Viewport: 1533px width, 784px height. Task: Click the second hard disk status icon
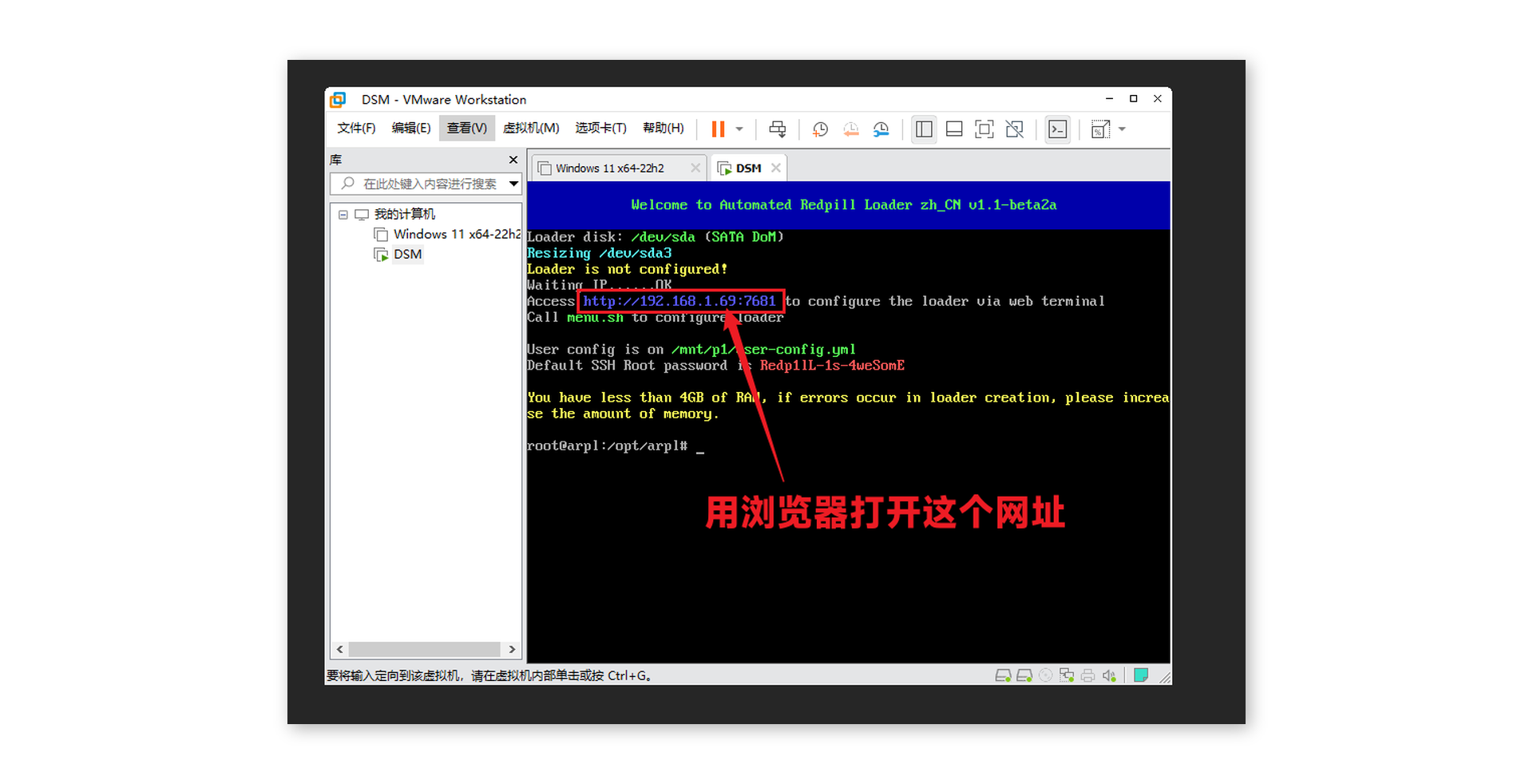click(1024, 675)
